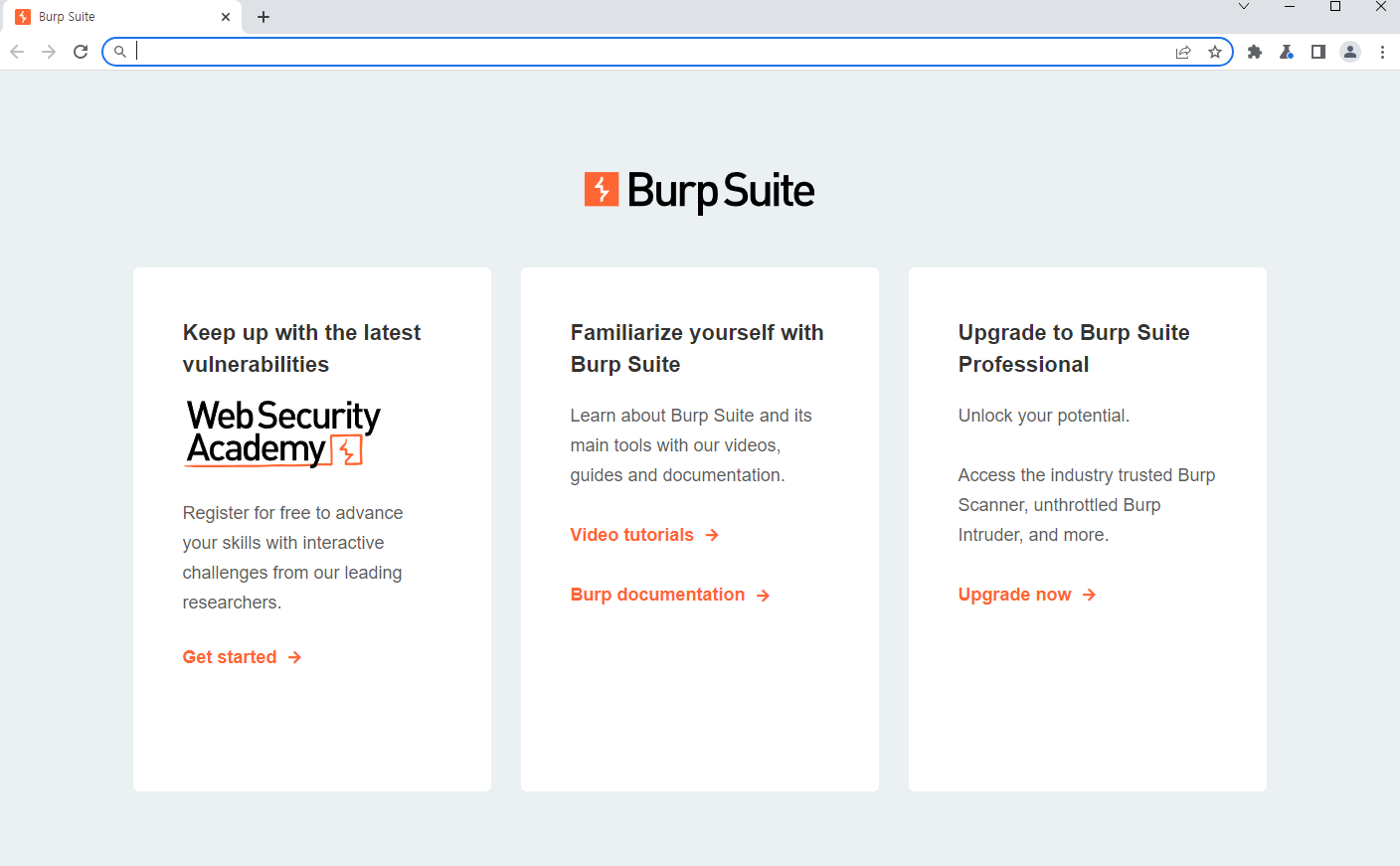
Task: Click the search icon in the address bar
Action: pyautogui.click(x=120, y=52)
